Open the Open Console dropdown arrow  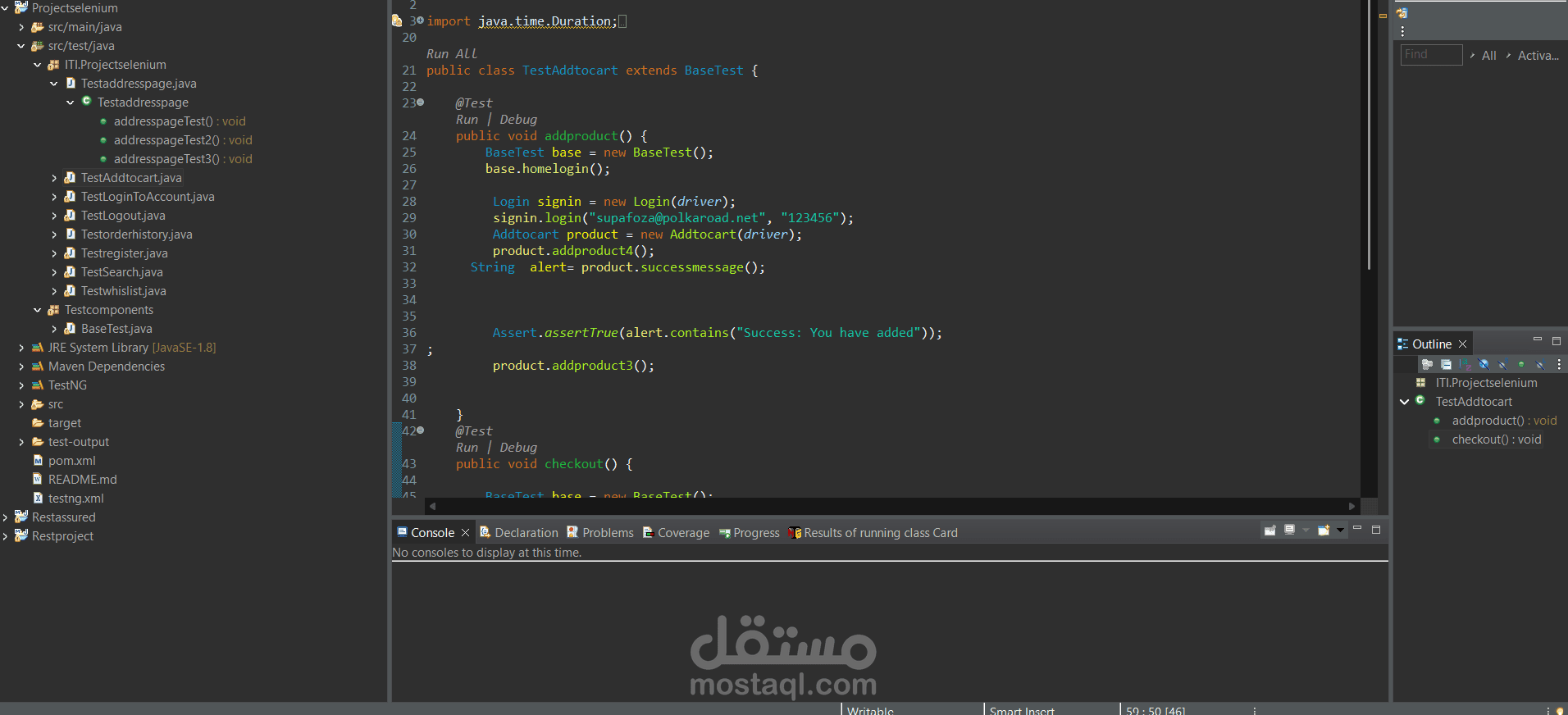point(1341,531)
